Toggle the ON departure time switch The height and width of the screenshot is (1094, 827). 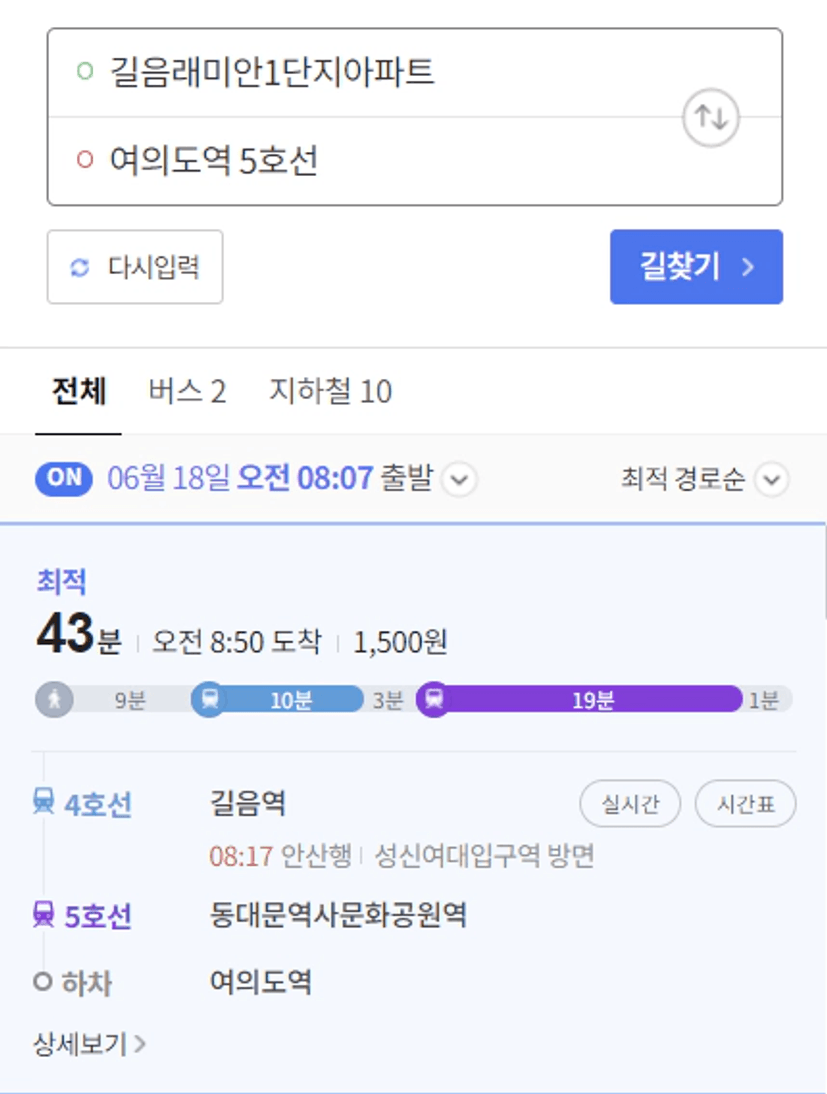click(64, 479)
